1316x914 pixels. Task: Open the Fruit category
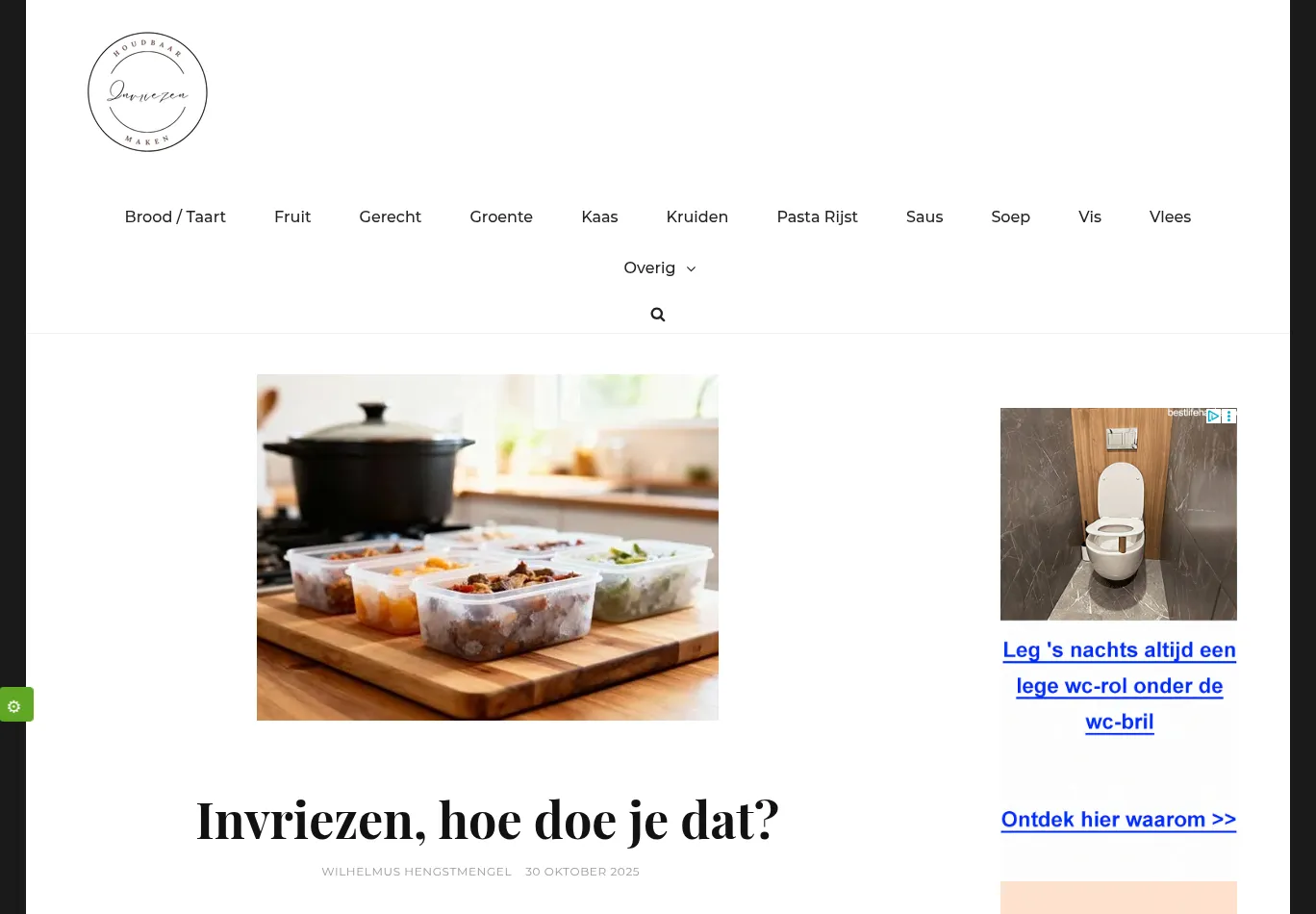click(x=292, y=216)
